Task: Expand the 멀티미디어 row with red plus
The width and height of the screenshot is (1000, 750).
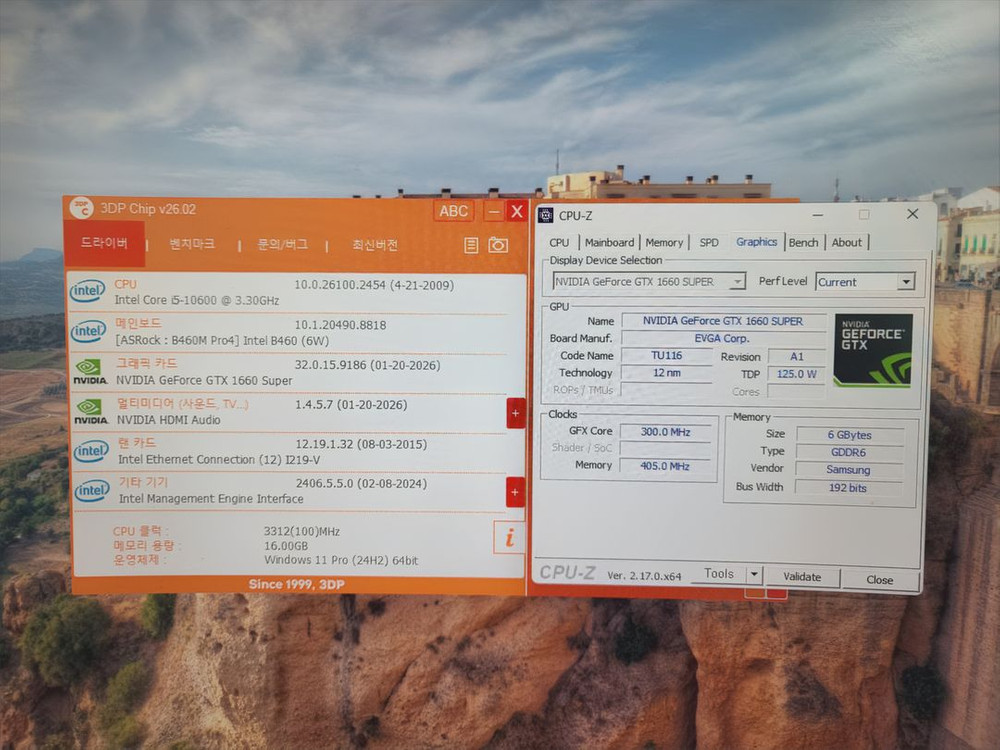Action: point(515,413)
